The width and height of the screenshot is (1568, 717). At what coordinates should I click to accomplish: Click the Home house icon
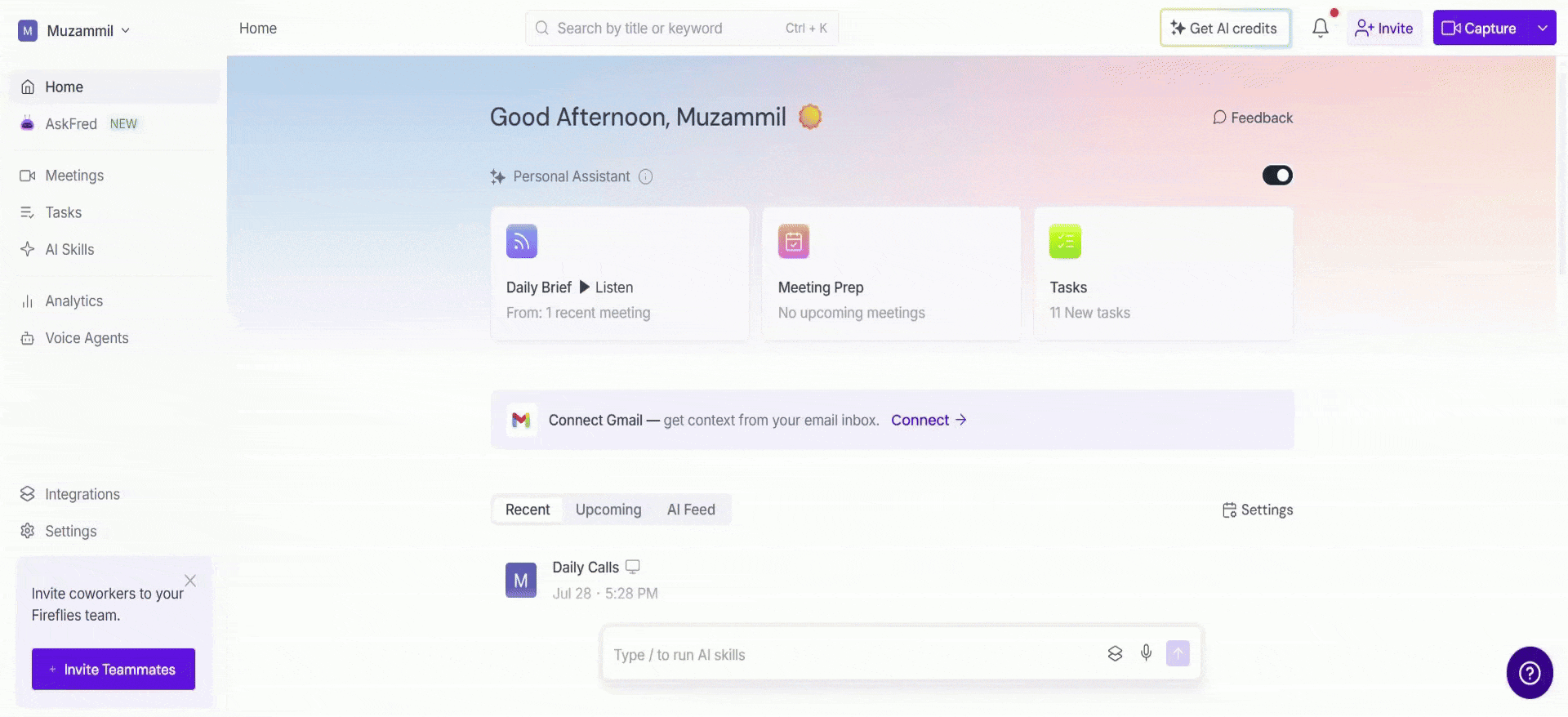coord(28,87)
